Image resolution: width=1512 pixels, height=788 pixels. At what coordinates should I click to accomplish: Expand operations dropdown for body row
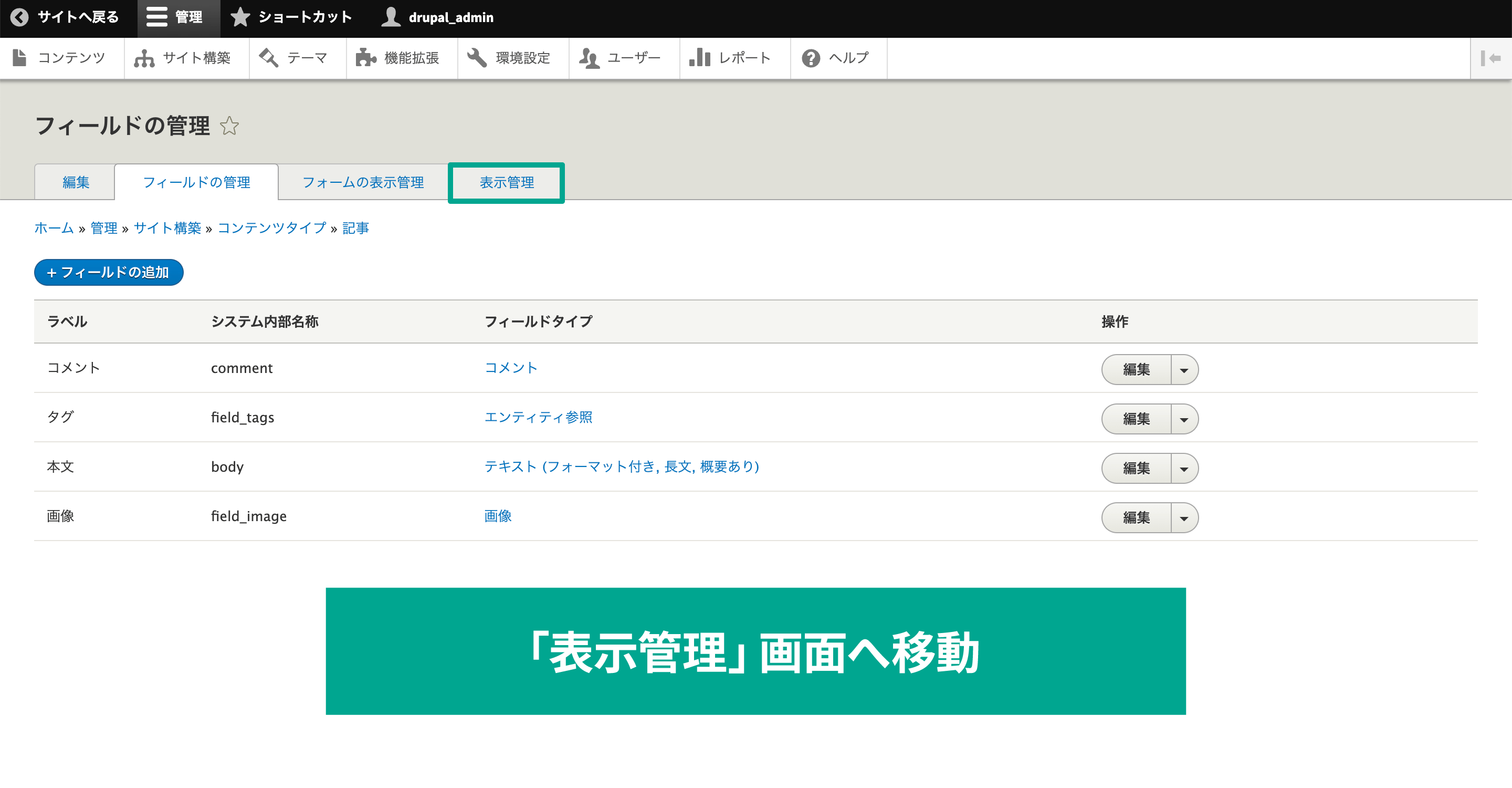click(x=1184, y=468)
